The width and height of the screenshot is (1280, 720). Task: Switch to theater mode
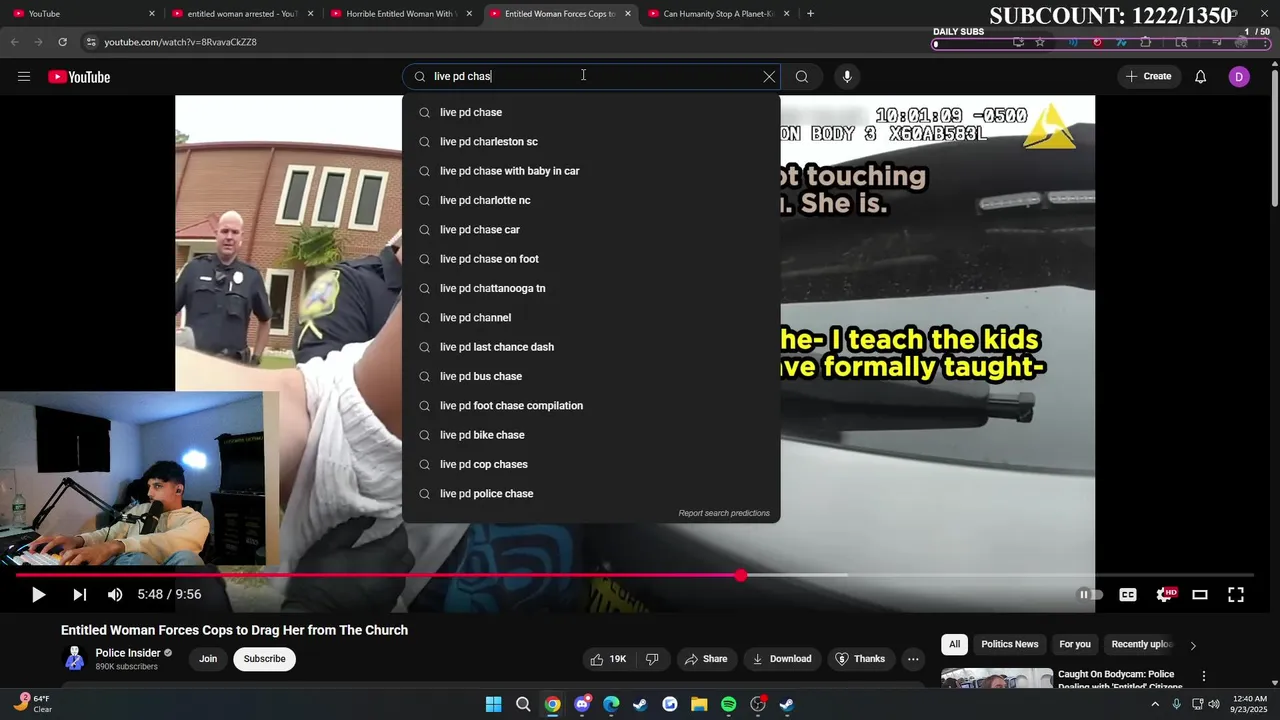point(1200,595)
